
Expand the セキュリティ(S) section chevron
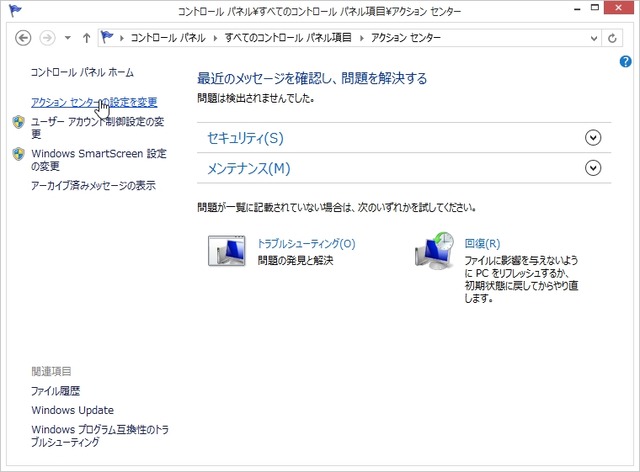point(593,138)
